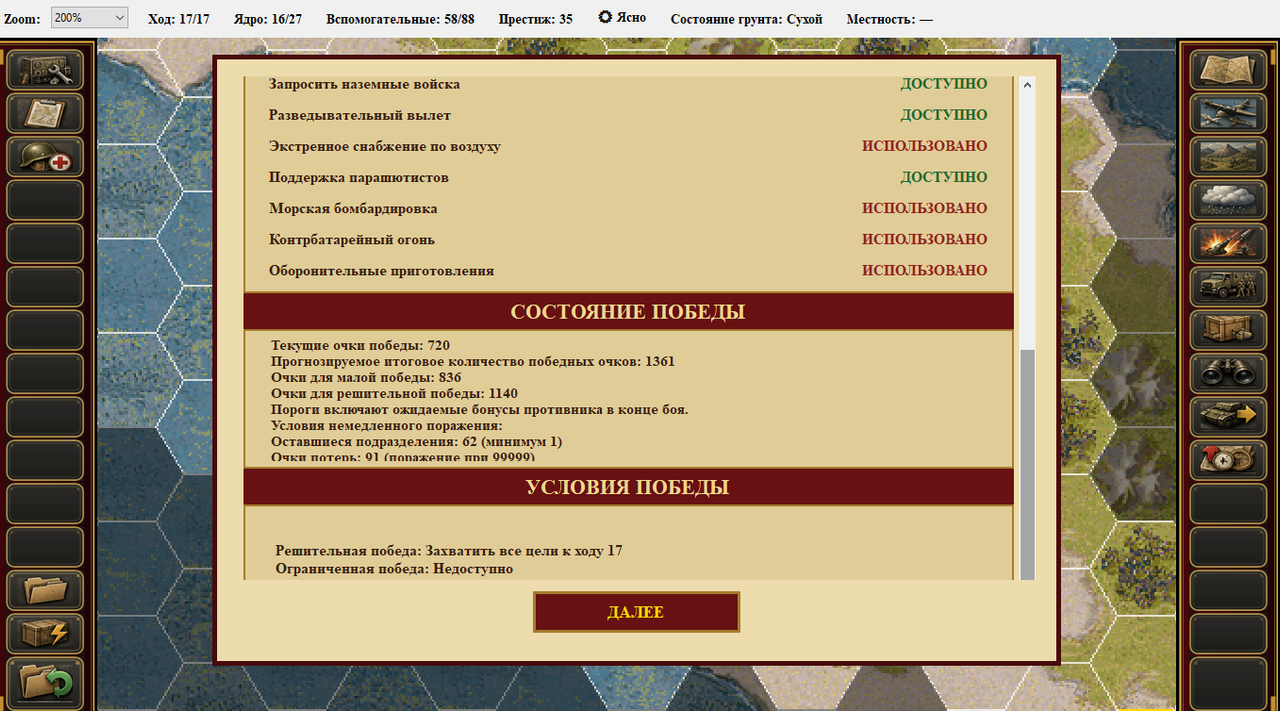
Task: Click the aircraft icon in right sidebar
Action: click(x=1228, y=114)
